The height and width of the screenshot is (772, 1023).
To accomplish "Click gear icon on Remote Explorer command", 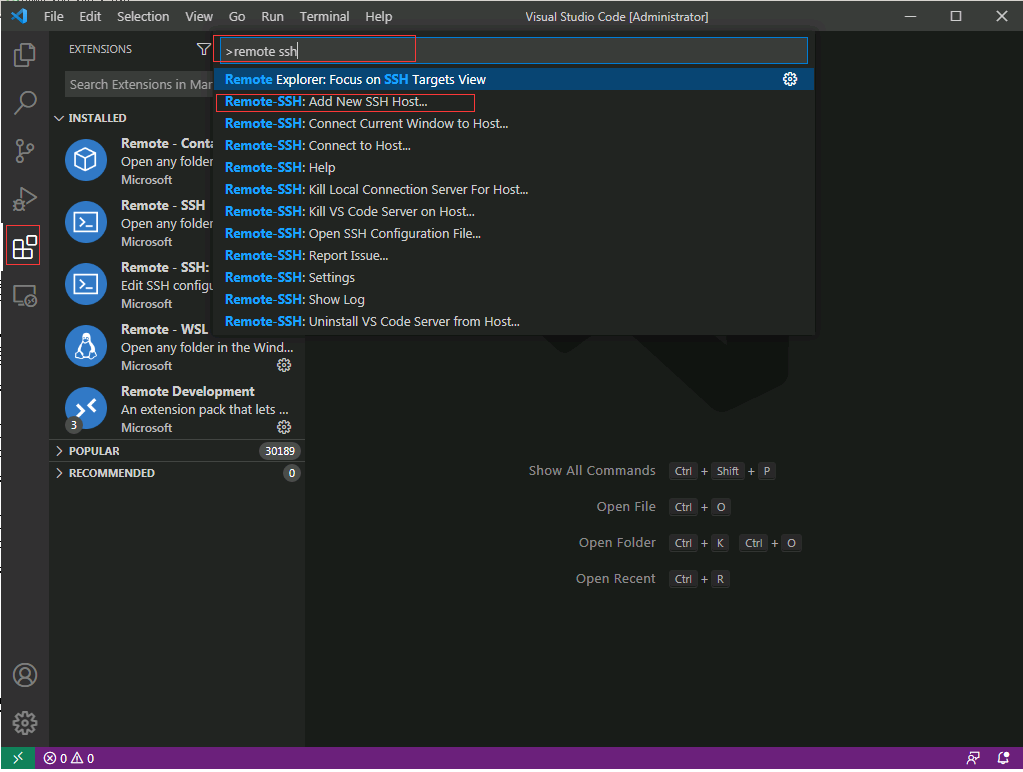I will pyautogui.click(x=789, y=79).
